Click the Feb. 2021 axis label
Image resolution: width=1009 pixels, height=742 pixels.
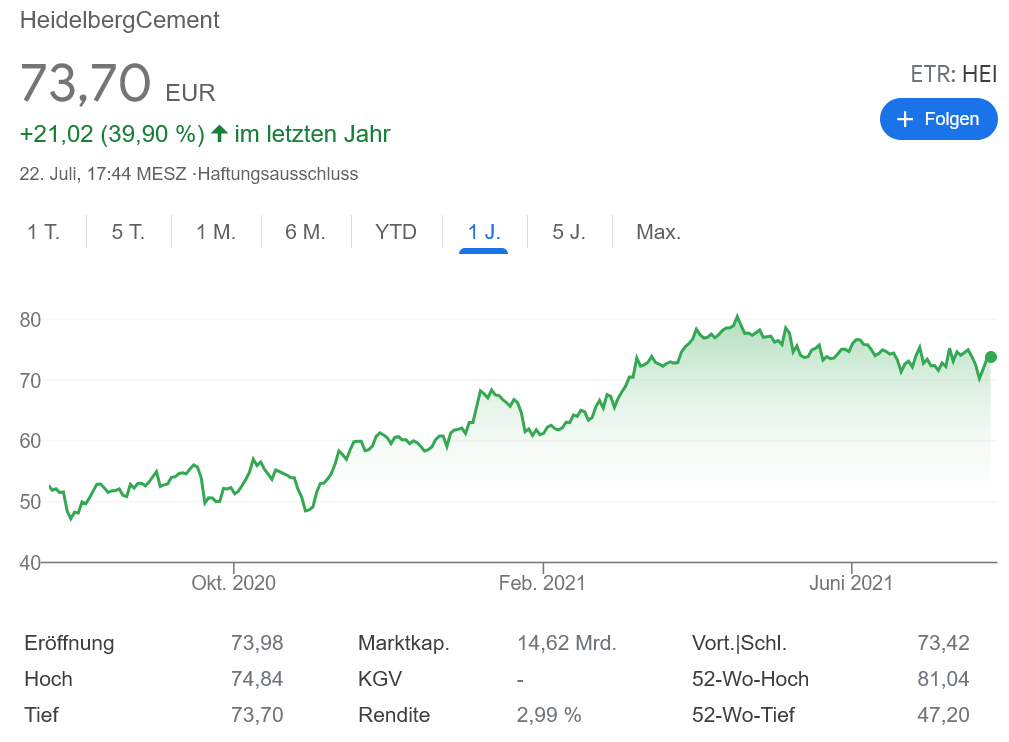(x=542, y=583)
